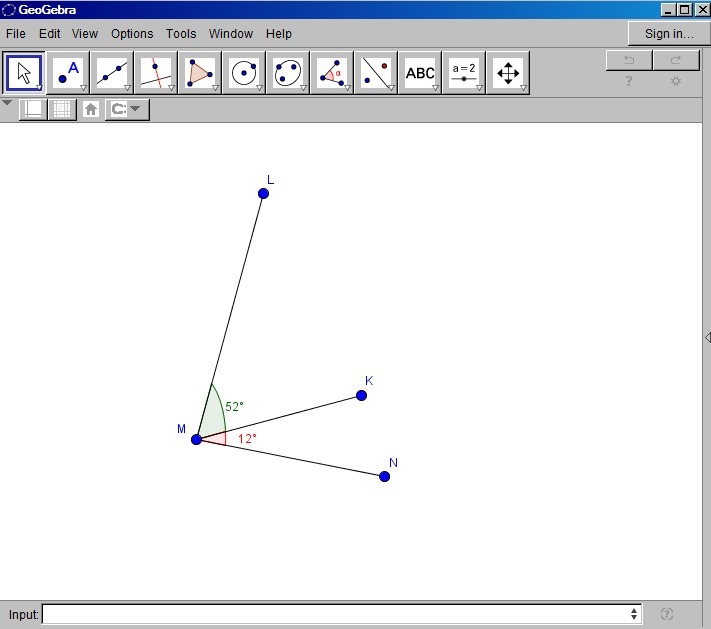This screenshot has width=711, height=629.
Task: Expand the Line tool submenu arrow
Action: click(x=127, y=88)
